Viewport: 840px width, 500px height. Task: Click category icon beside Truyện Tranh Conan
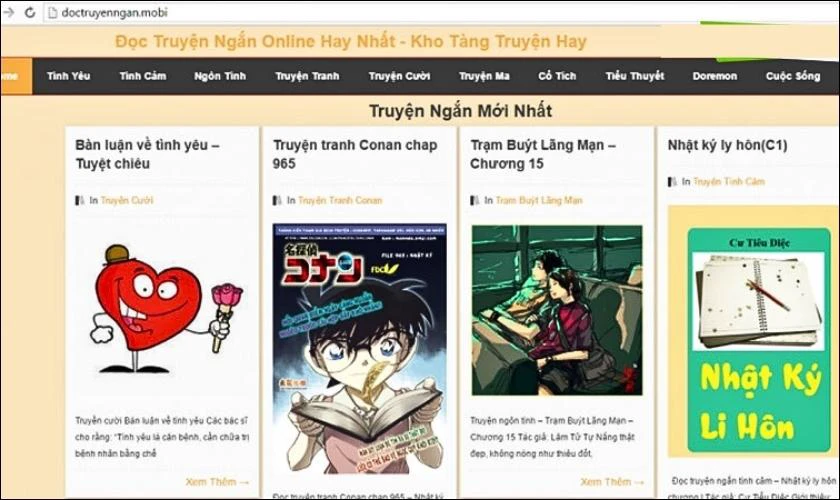(x=277, y=200)
